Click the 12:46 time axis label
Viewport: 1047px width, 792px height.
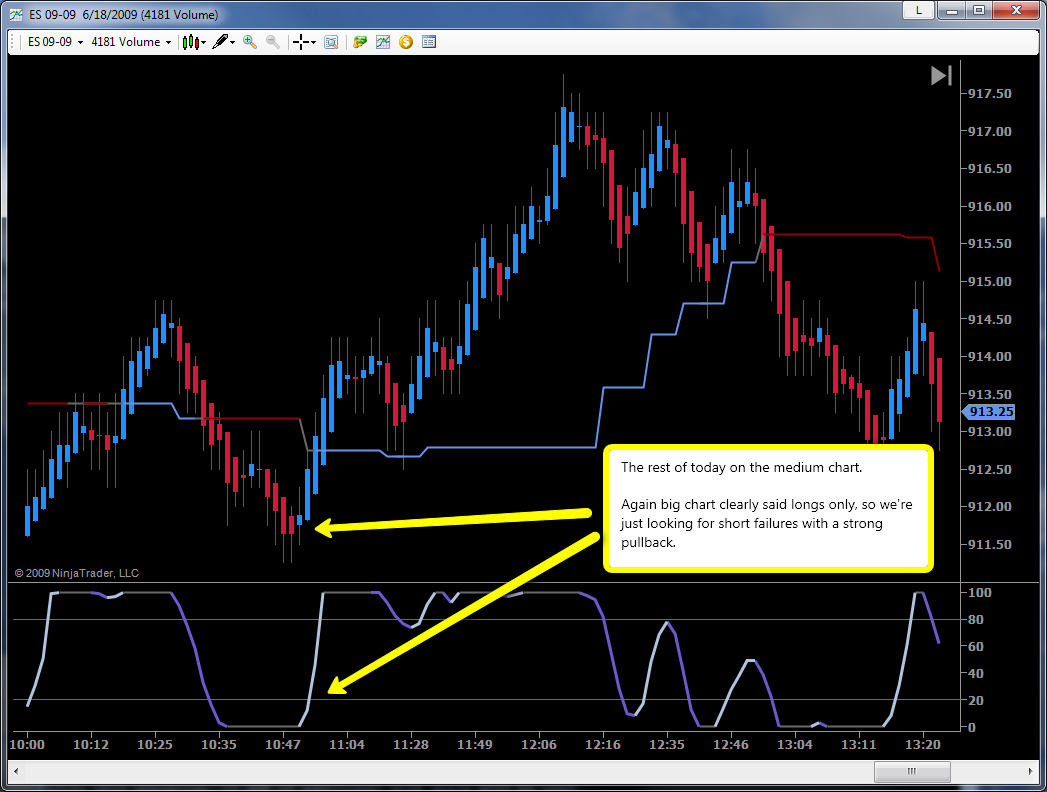[x=730, y=745]
